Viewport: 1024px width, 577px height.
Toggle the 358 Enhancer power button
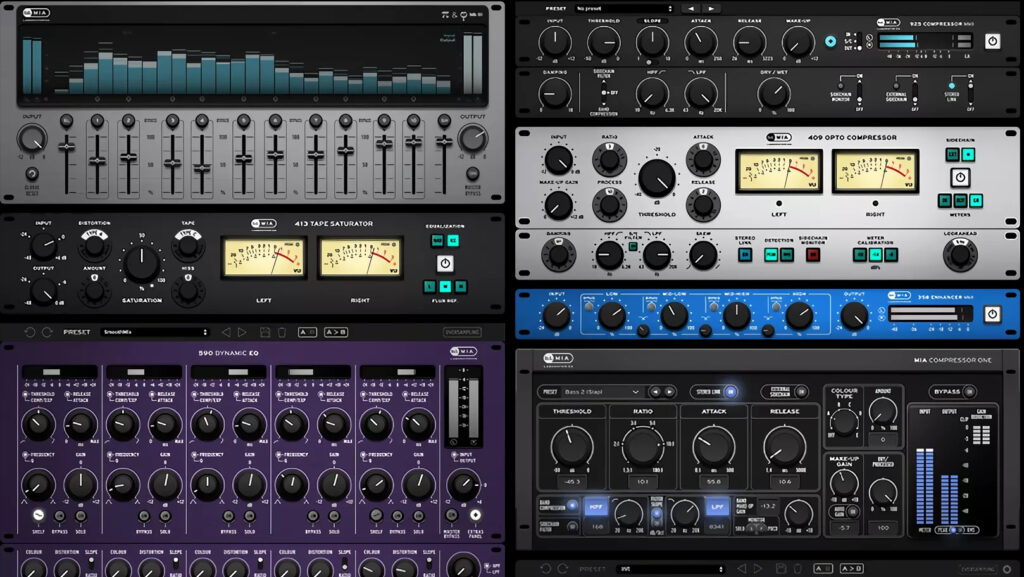point(992,314)
